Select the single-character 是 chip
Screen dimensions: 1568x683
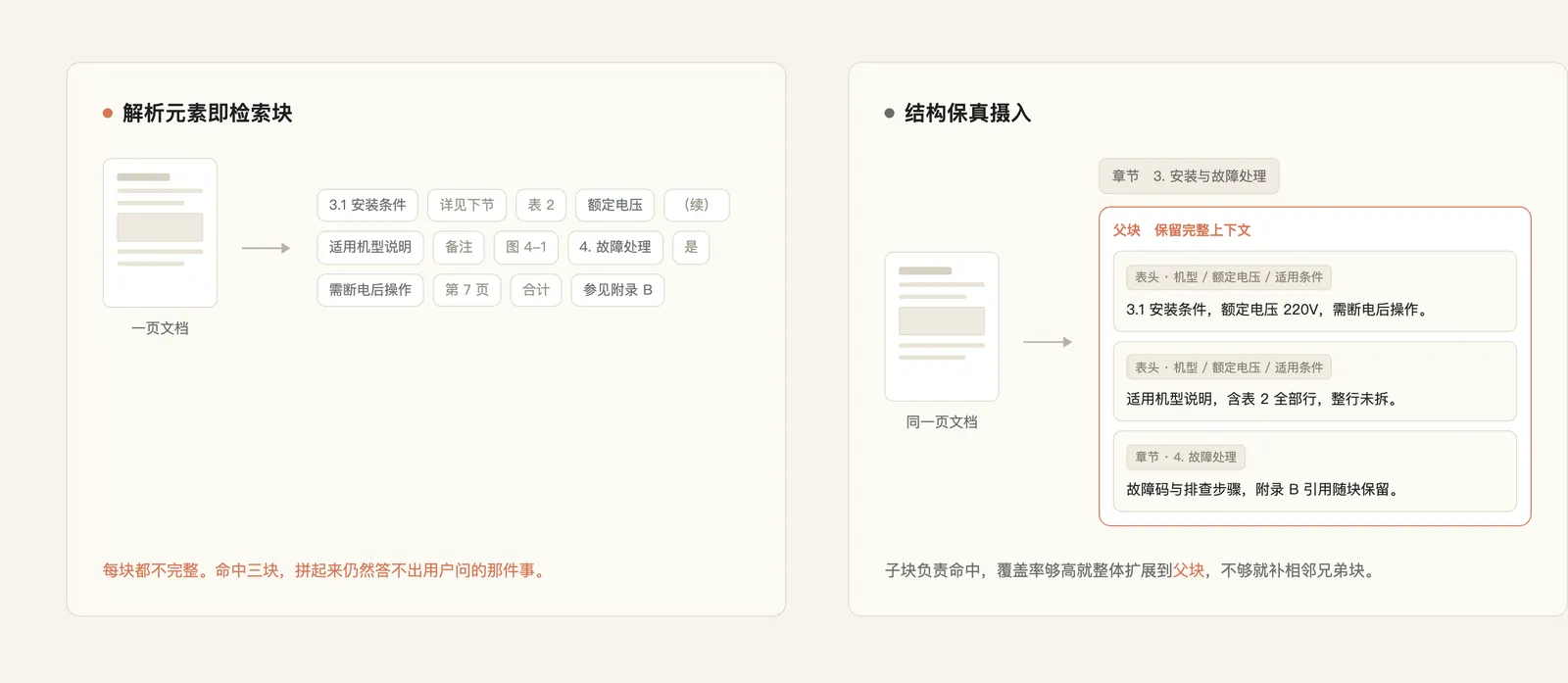pos(691,247)
